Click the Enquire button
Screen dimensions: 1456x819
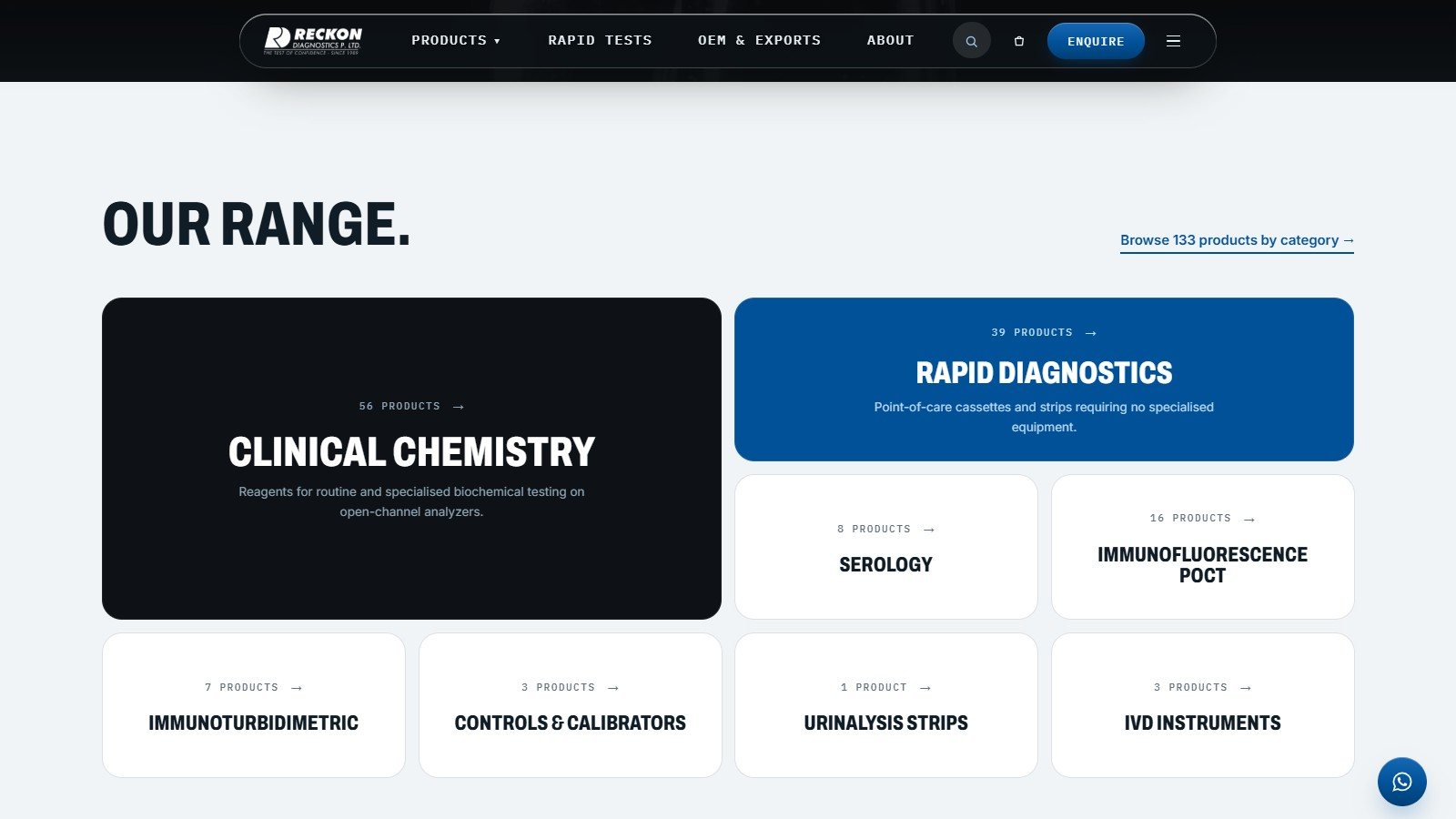click(1096, 41)
